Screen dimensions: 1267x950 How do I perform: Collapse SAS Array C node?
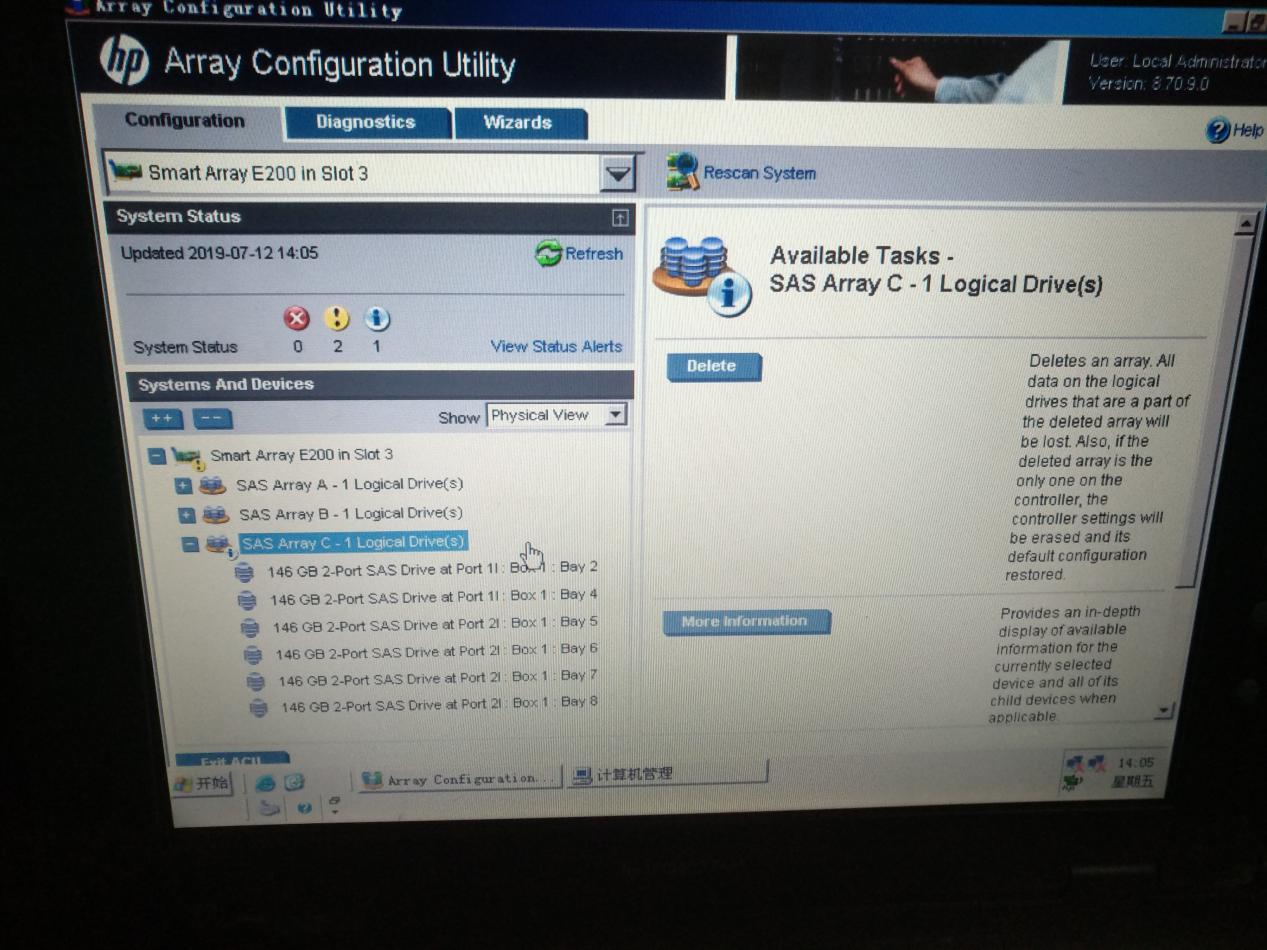190,545
